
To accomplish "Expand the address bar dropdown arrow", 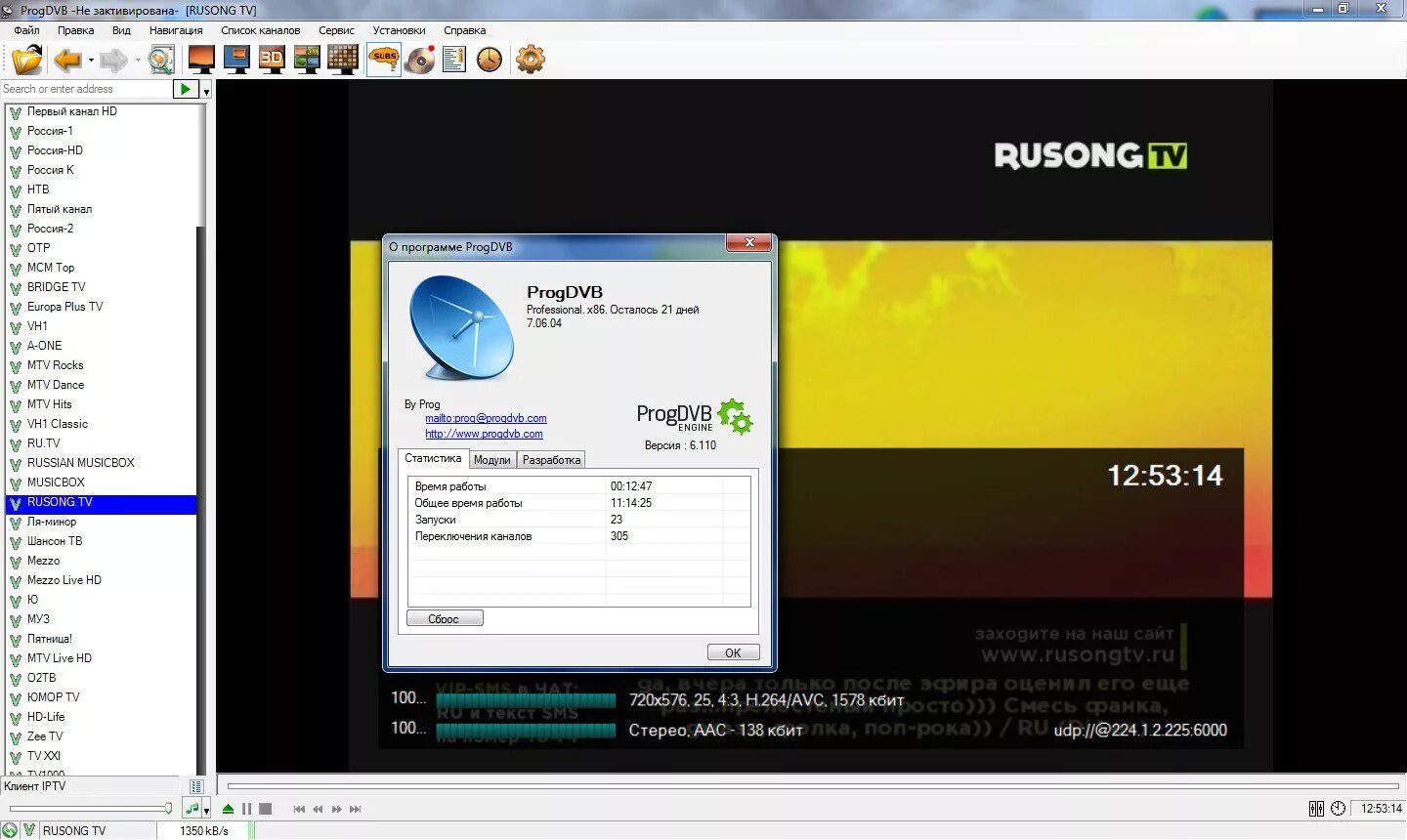I will pyautogui.click(x=206, y=91).
